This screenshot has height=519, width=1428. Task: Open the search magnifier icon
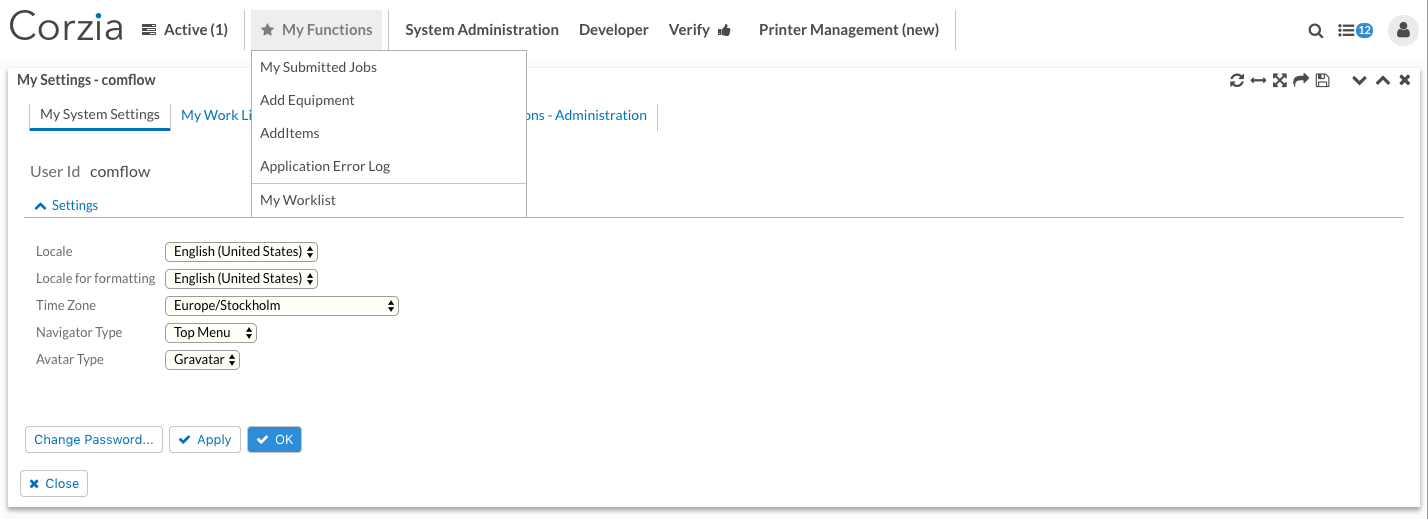[1316, 31]
